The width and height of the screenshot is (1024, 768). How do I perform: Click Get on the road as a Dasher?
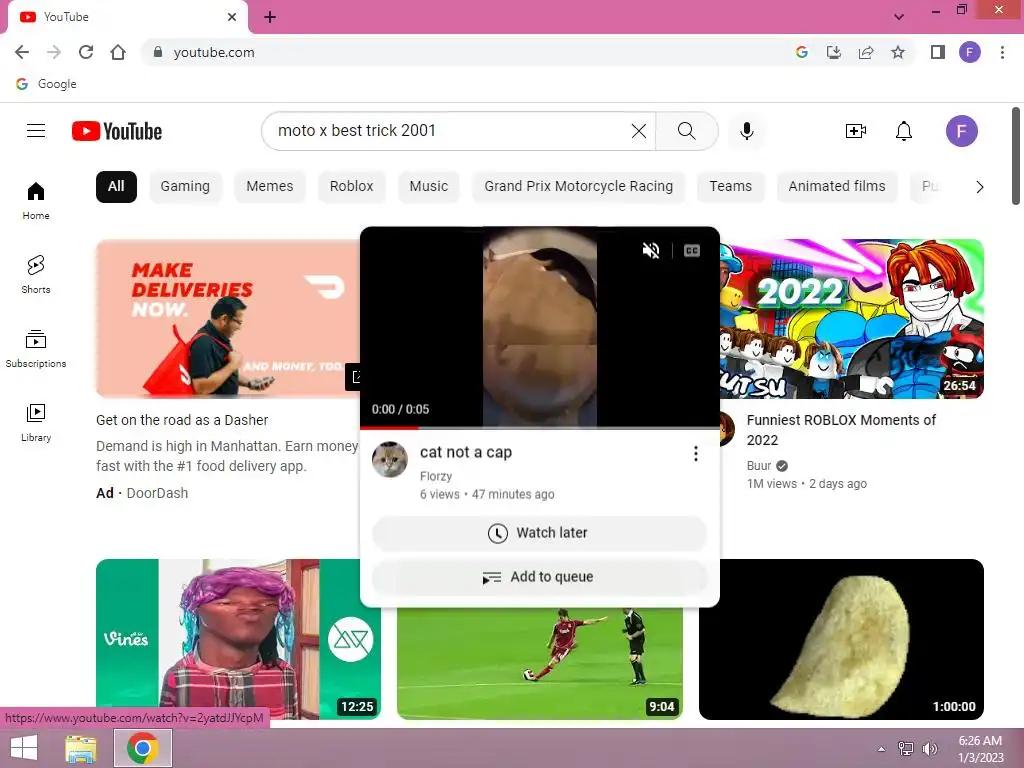pyautogui.click(x=182, y=420)
